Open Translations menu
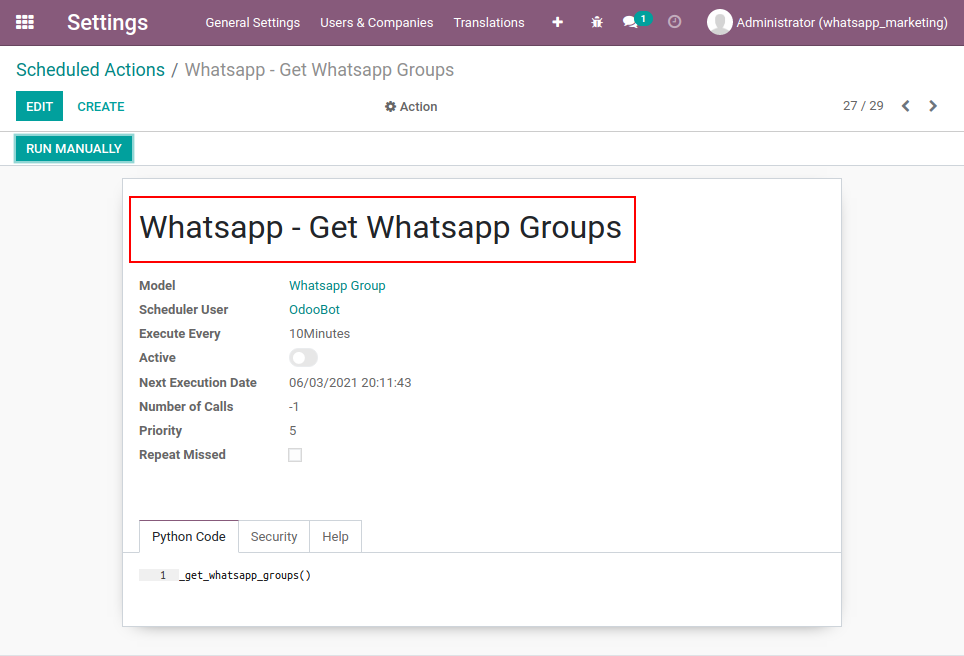964x656 pixels. click(489, 22)
